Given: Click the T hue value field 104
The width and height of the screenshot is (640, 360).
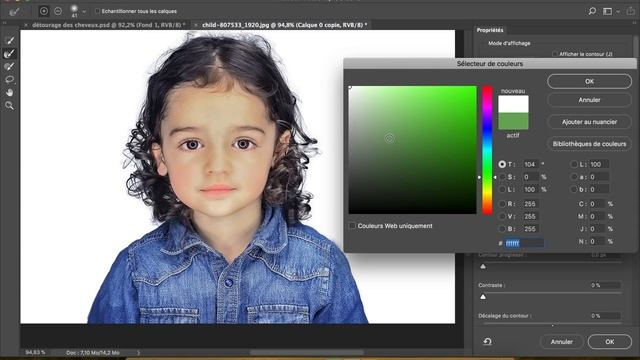Looking at the screenshot, I should pos(531,164).
